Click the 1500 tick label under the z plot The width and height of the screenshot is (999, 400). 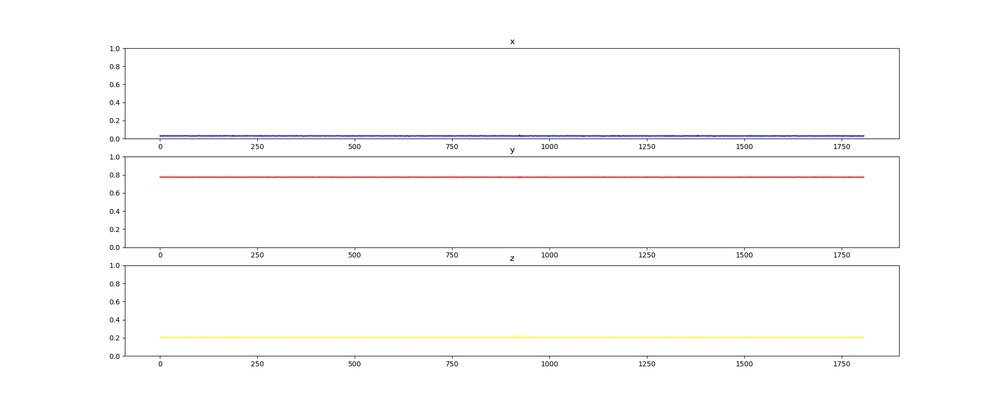744,364
